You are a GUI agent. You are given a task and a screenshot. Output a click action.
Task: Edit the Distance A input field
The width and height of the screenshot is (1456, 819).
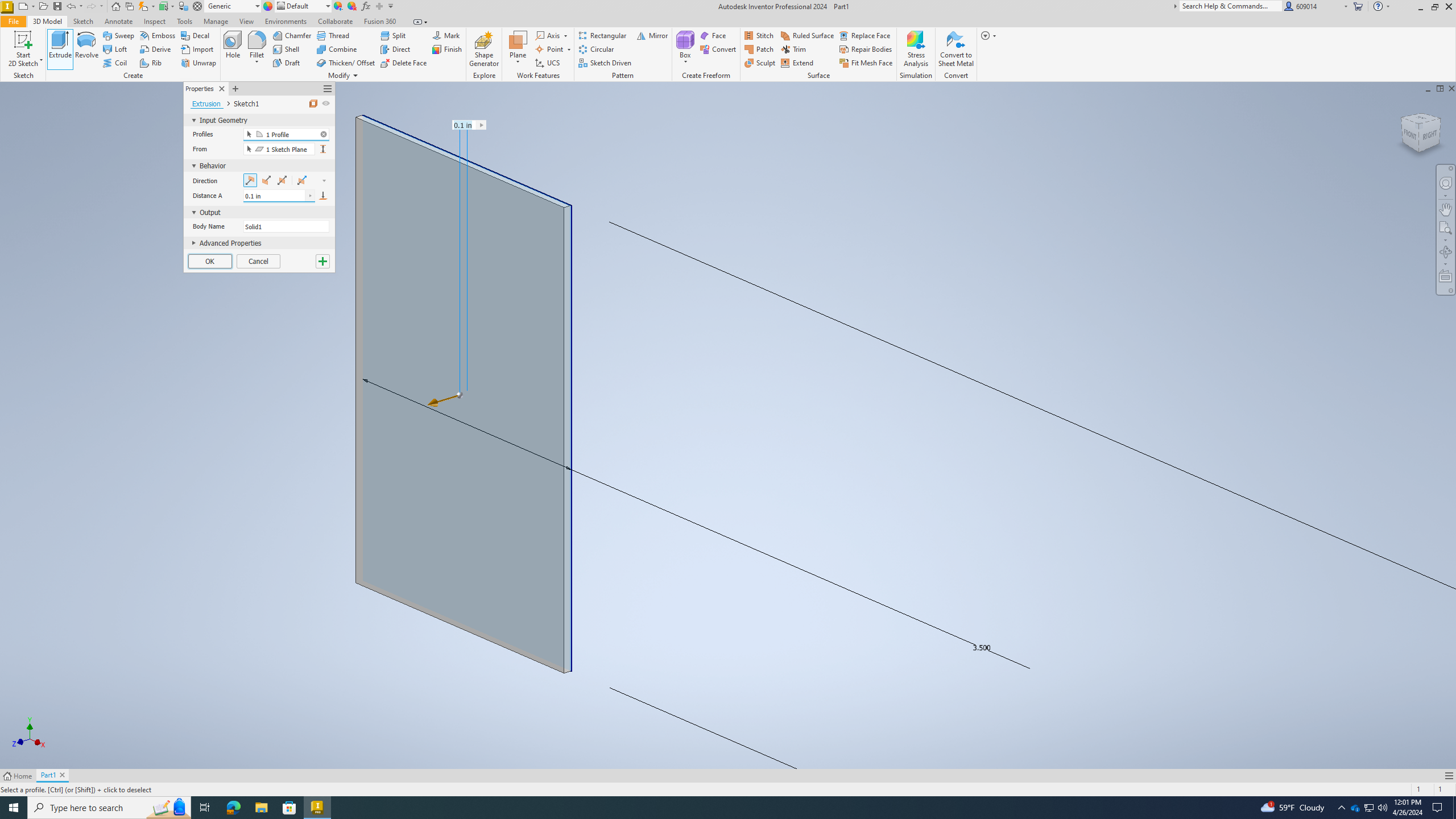[x=275, y=195]
